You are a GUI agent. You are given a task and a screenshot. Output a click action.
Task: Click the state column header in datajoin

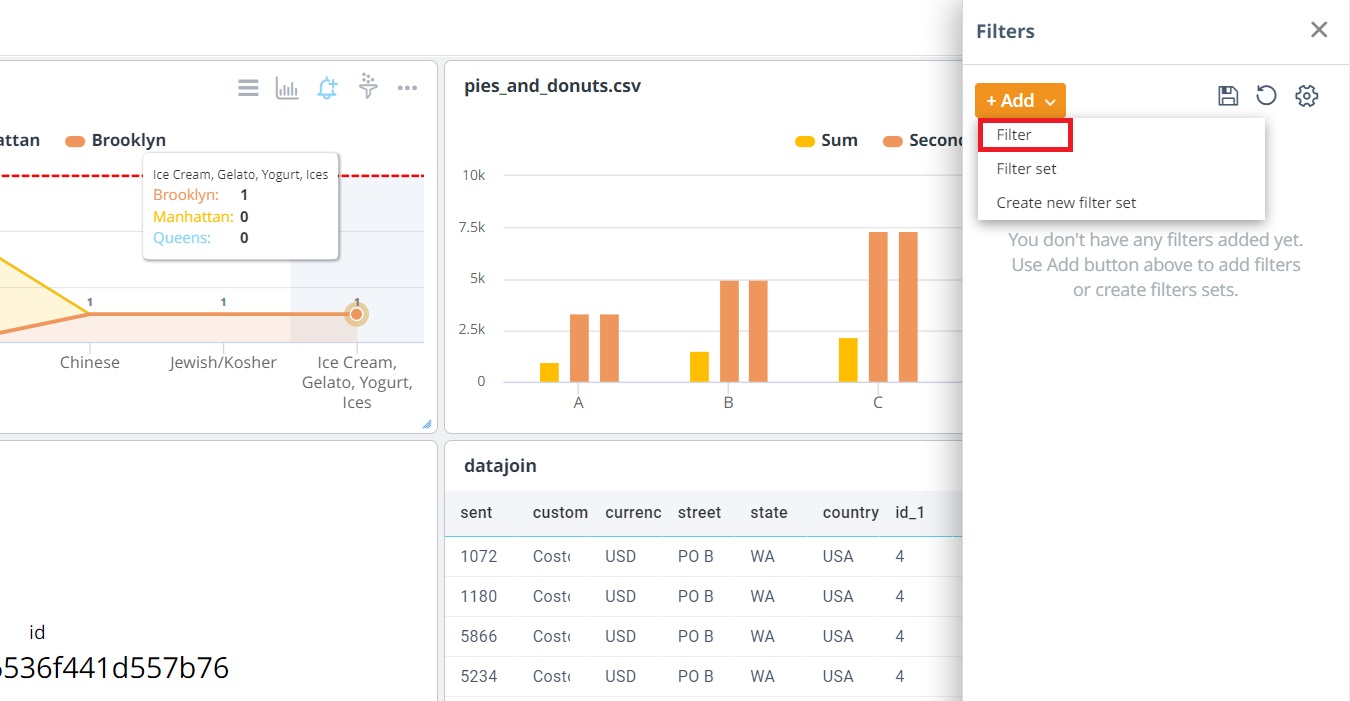coord(769,513)
